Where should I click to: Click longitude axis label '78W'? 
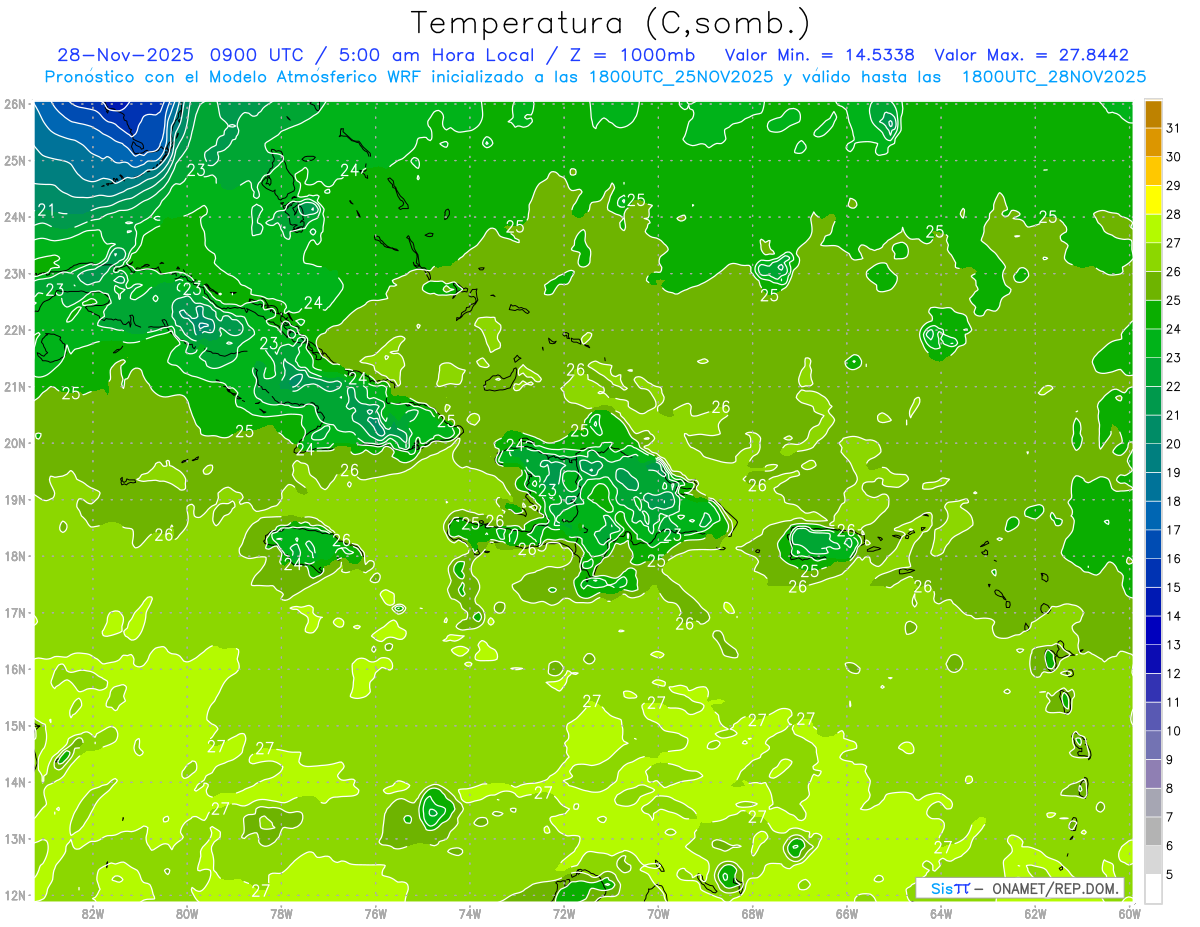click(281, 913)
